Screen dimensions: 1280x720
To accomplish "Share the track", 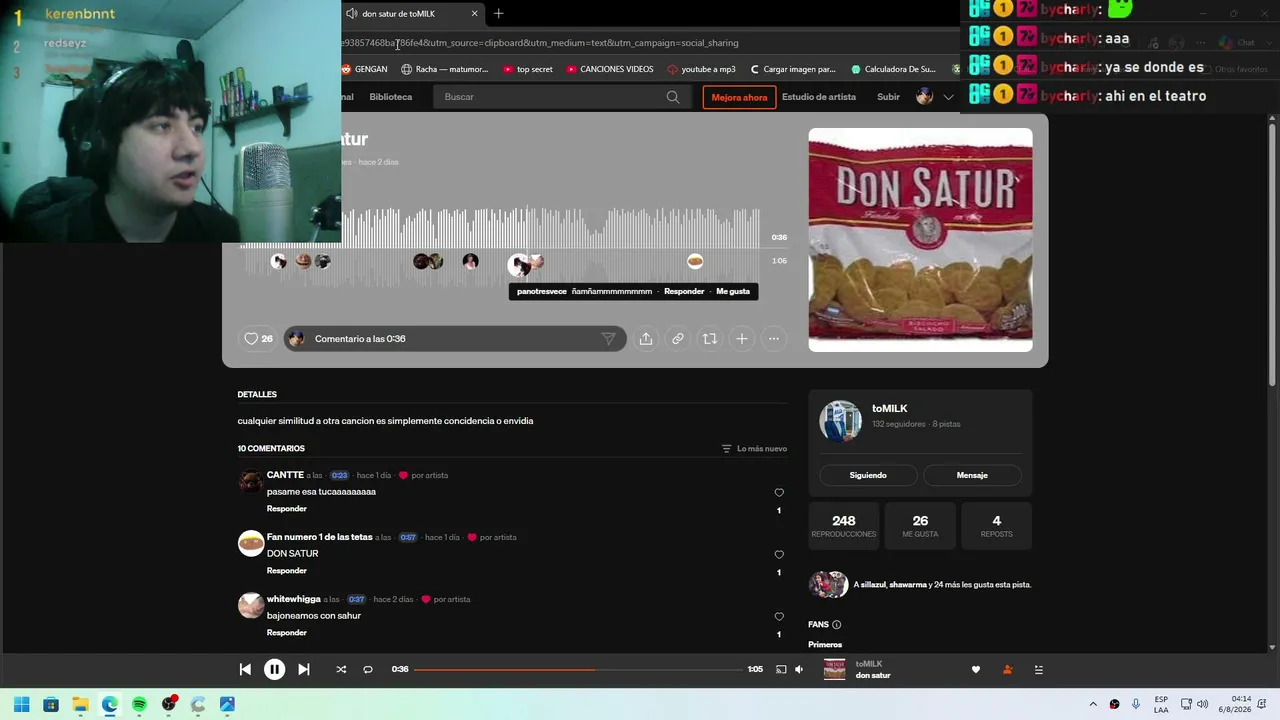I will [646, 339].
